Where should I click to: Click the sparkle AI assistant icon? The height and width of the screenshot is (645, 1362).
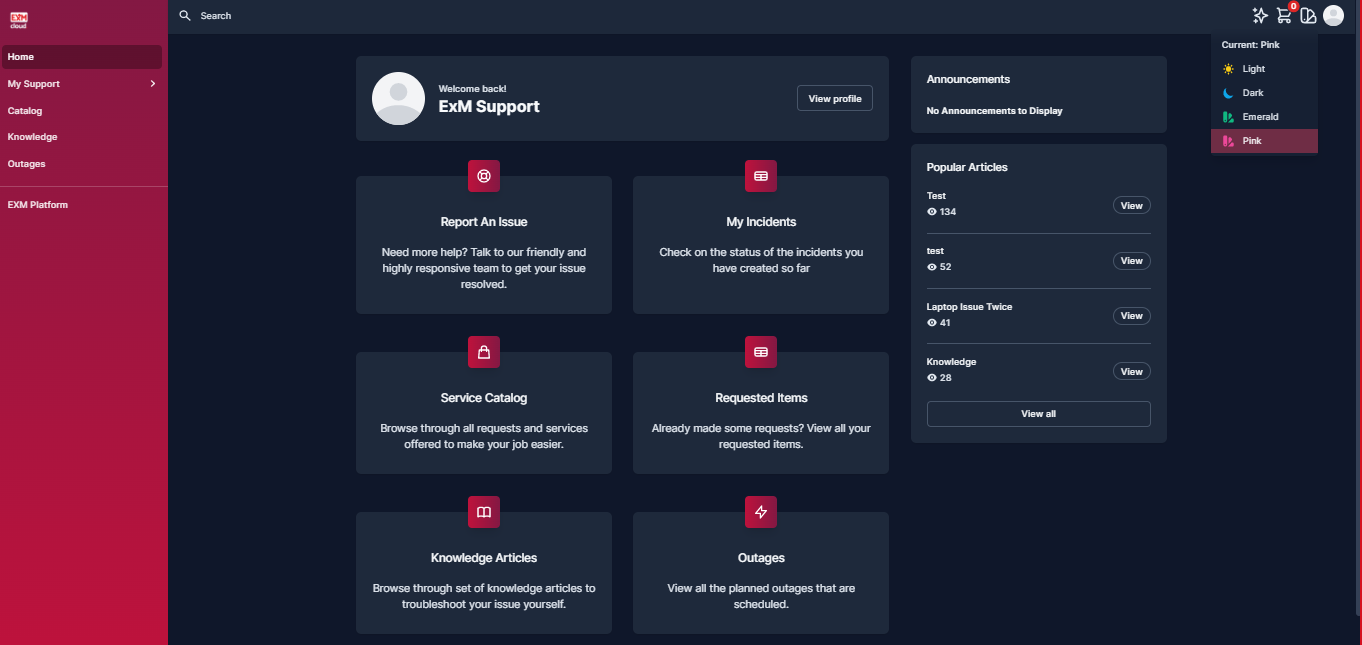(1260, 16)
